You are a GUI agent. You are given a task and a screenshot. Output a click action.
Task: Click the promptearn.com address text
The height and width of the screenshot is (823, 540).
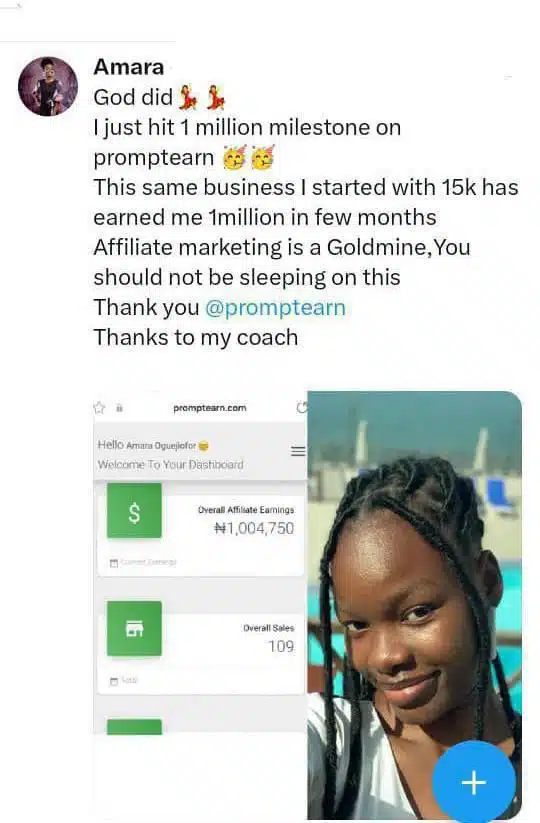pos(210,408)
